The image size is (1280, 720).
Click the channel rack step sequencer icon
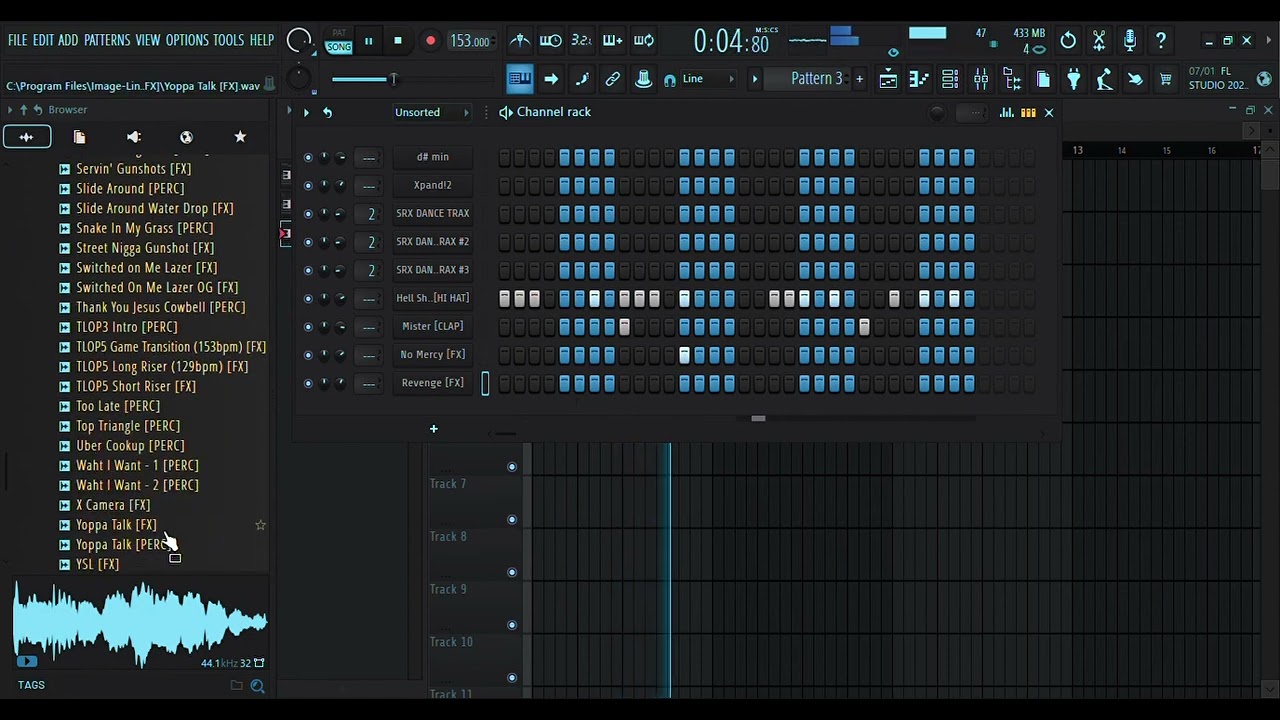point(1028,113)
